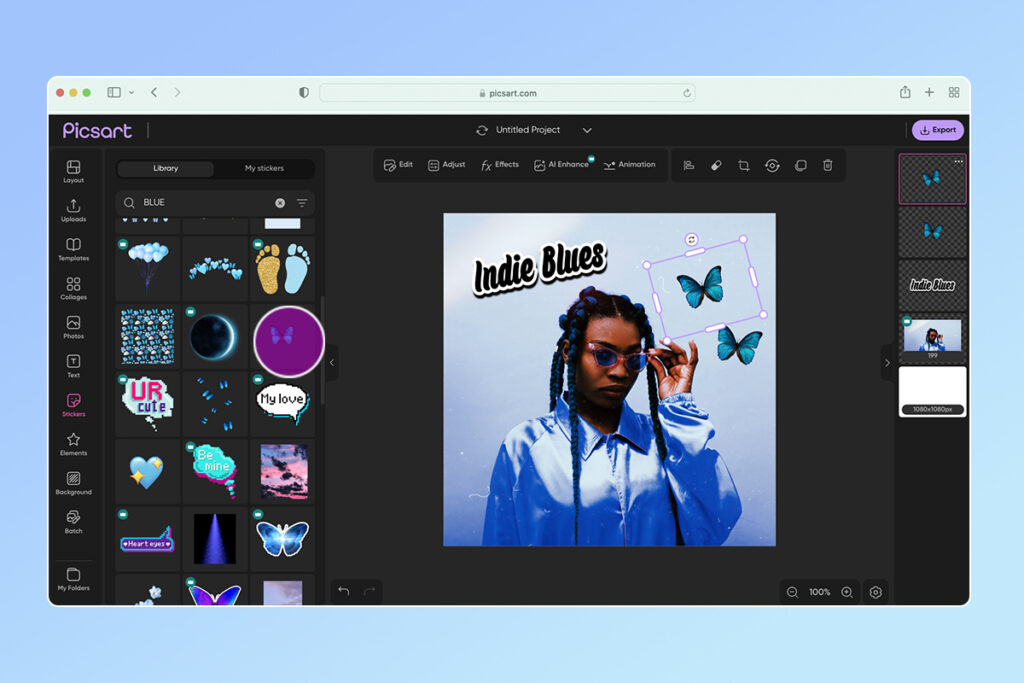Select the butterfly sticker in search results

tap(282, 537)
